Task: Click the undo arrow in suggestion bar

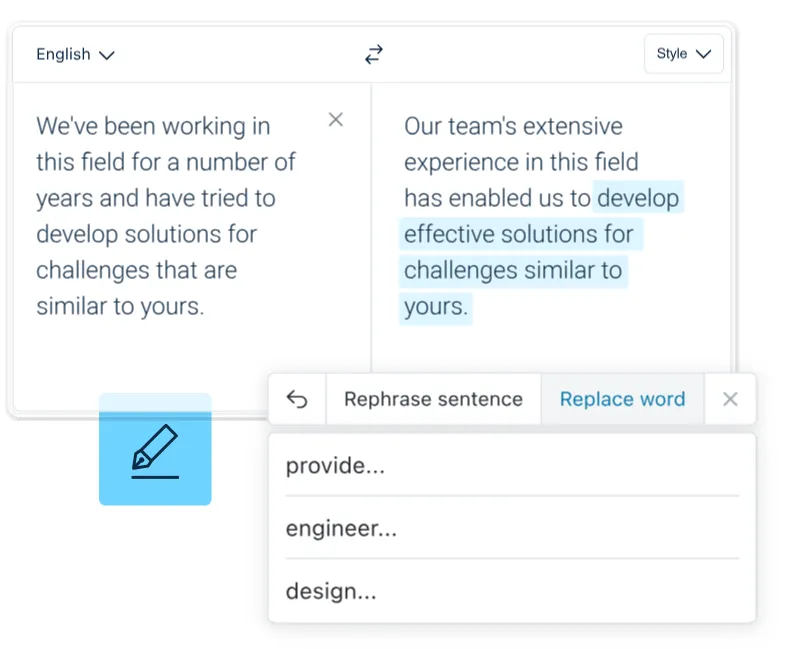Action: pyautogui.click(x=297, y=400)
